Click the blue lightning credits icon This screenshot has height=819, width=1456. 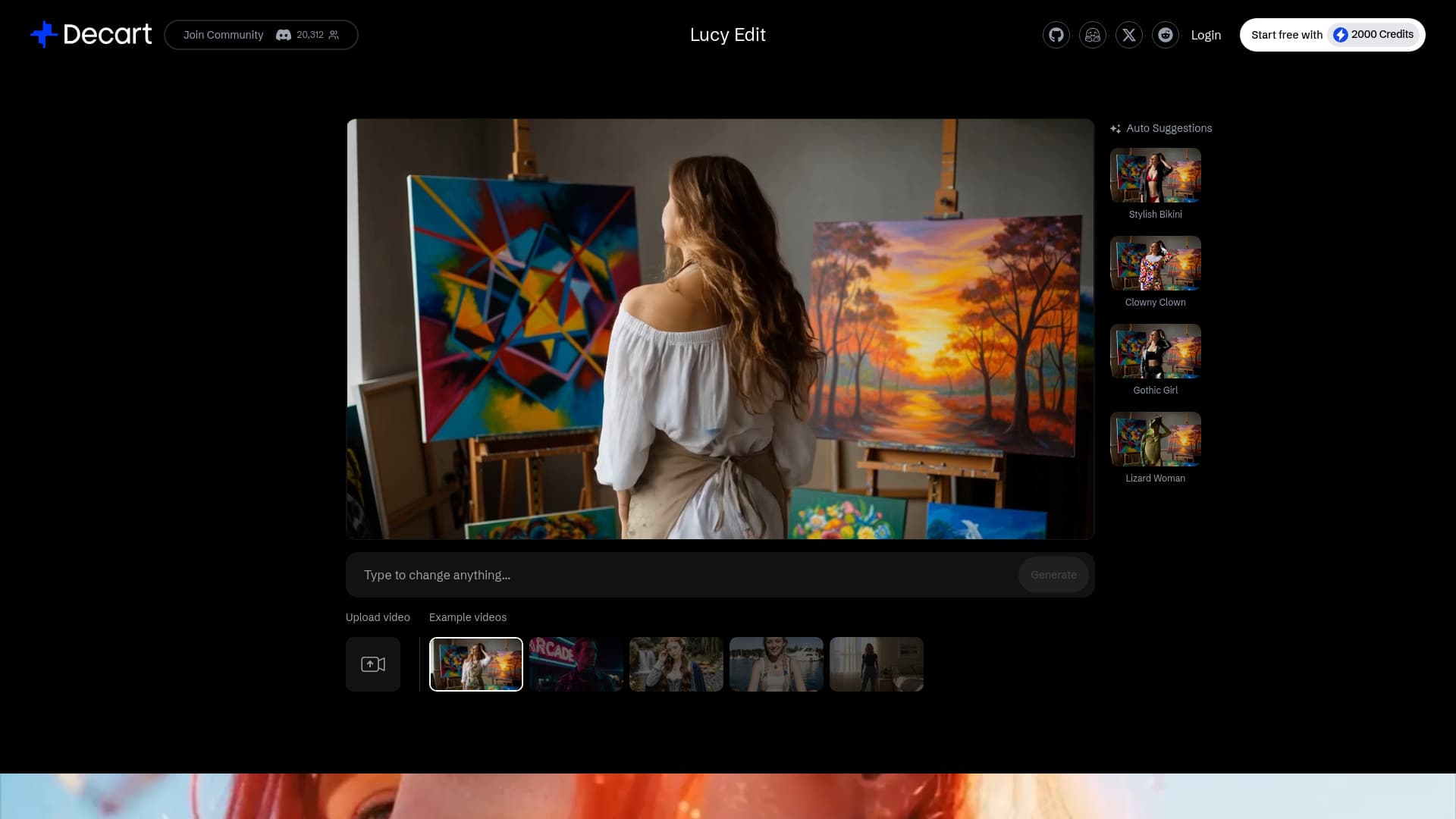click(1340, 35)
